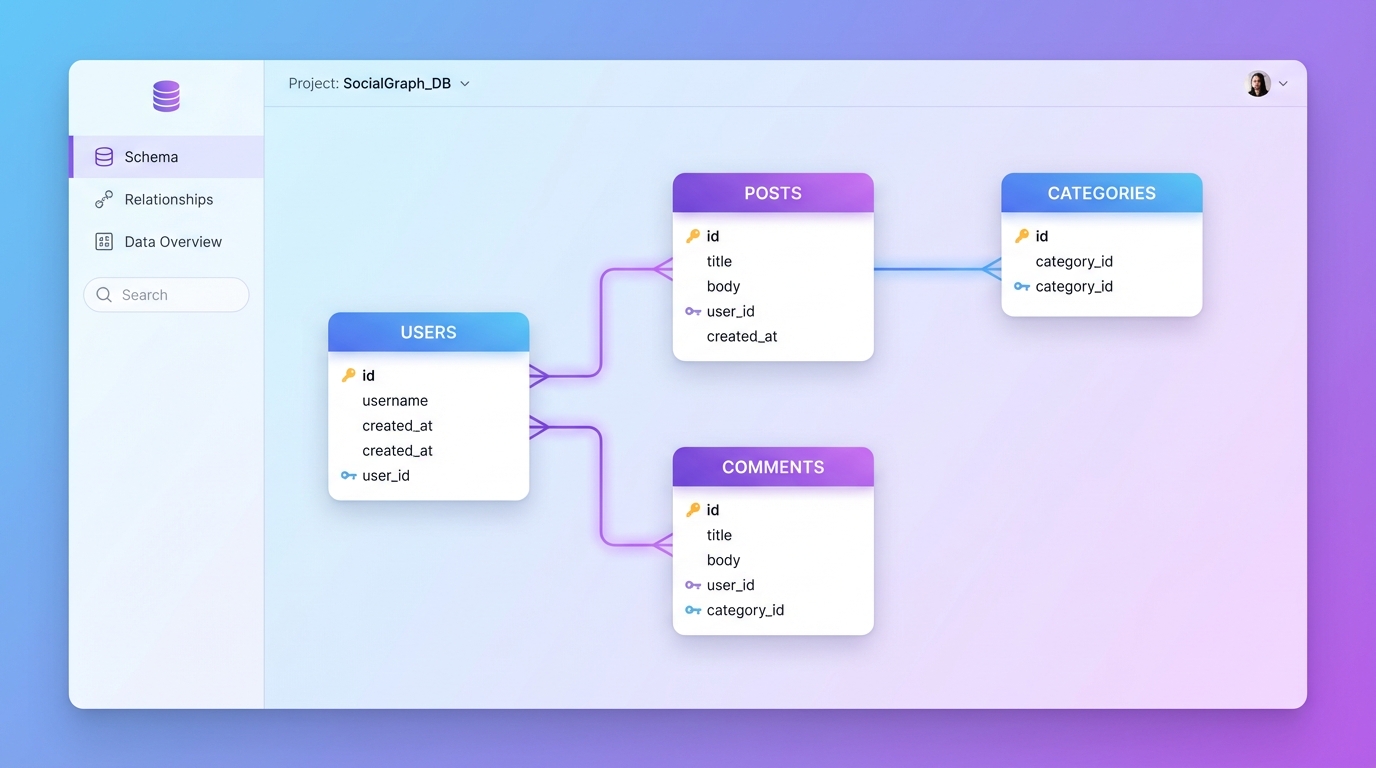
Task: Switch to the Data Overview section
Action: coord(172,241)
